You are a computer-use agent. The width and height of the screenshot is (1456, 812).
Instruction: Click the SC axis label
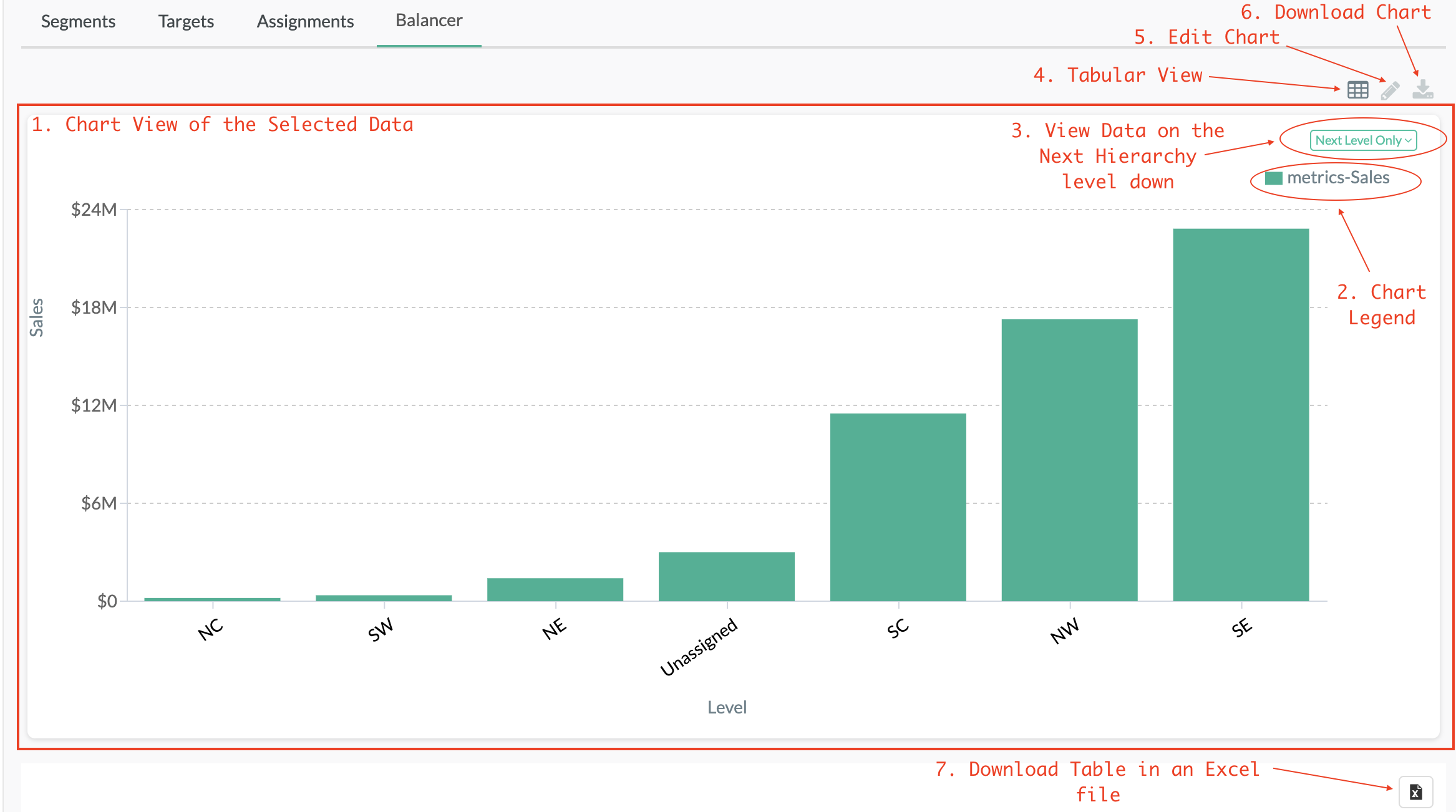click(898, 628)
